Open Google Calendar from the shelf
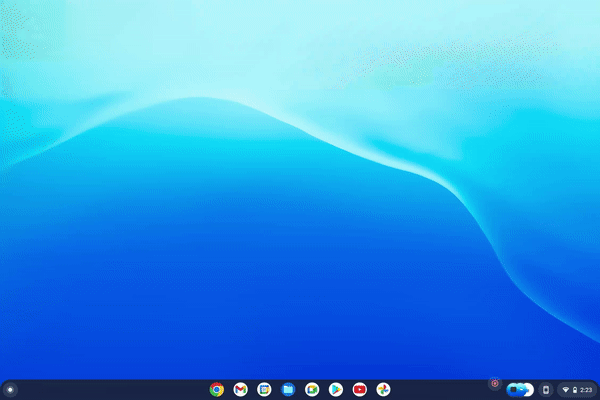This screenshot has width=600, height=400. (264, 389)
